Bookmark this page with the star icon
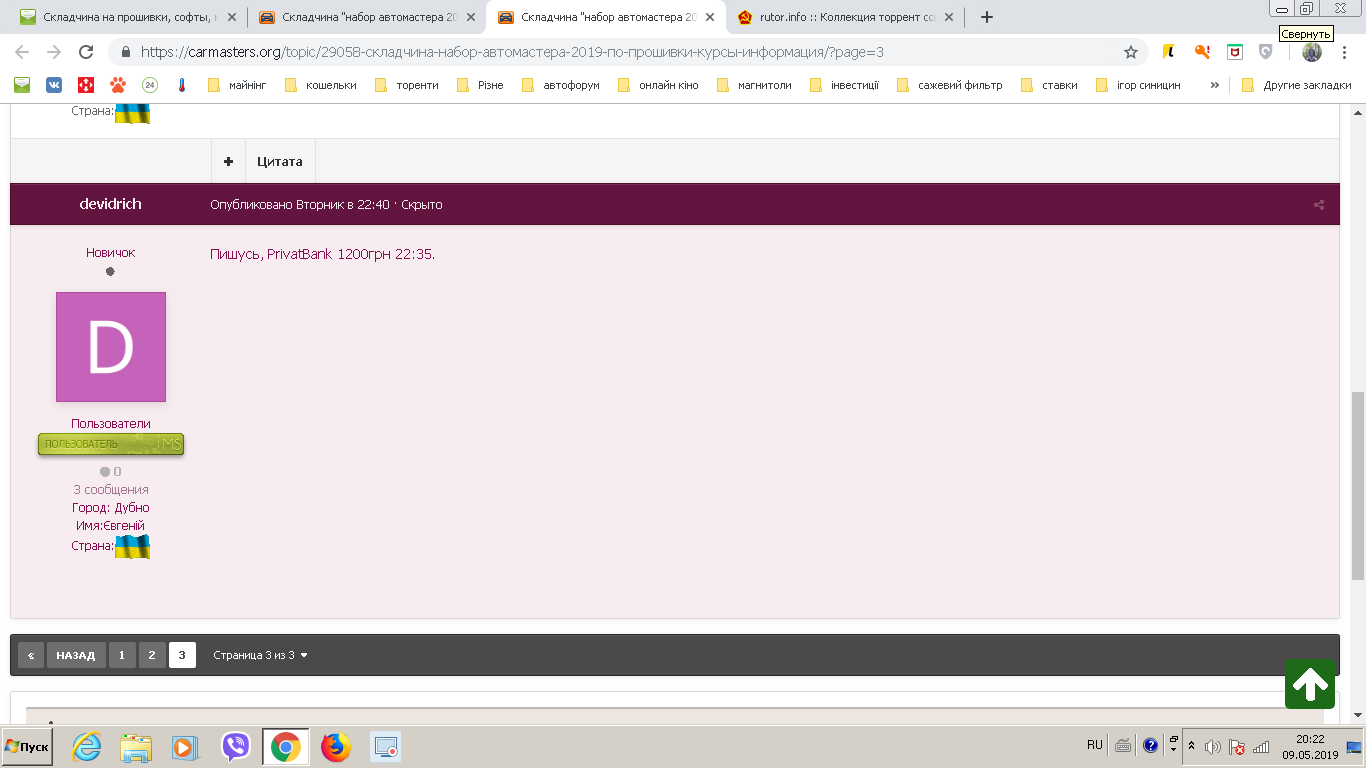The image size is (1366, 768). click(x=1131, y=52)
